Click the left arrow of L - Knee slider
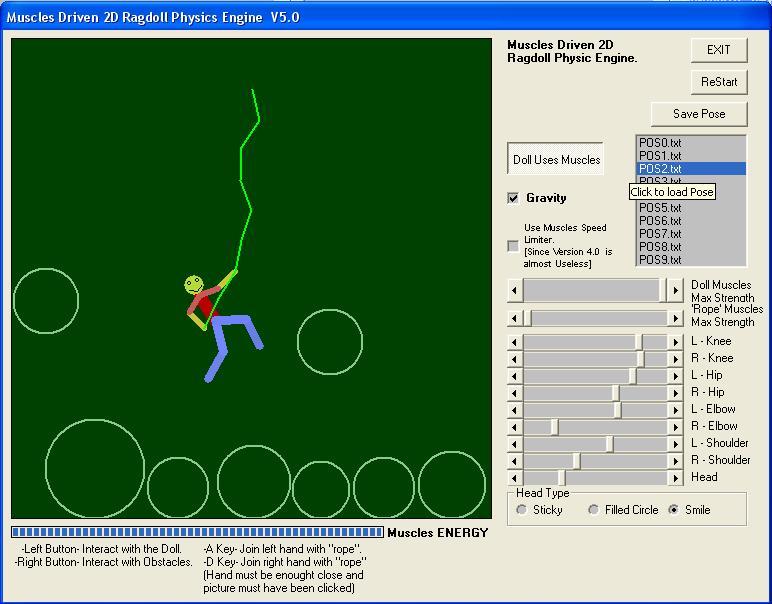The image size is (772, 604). tap(515, 342)
